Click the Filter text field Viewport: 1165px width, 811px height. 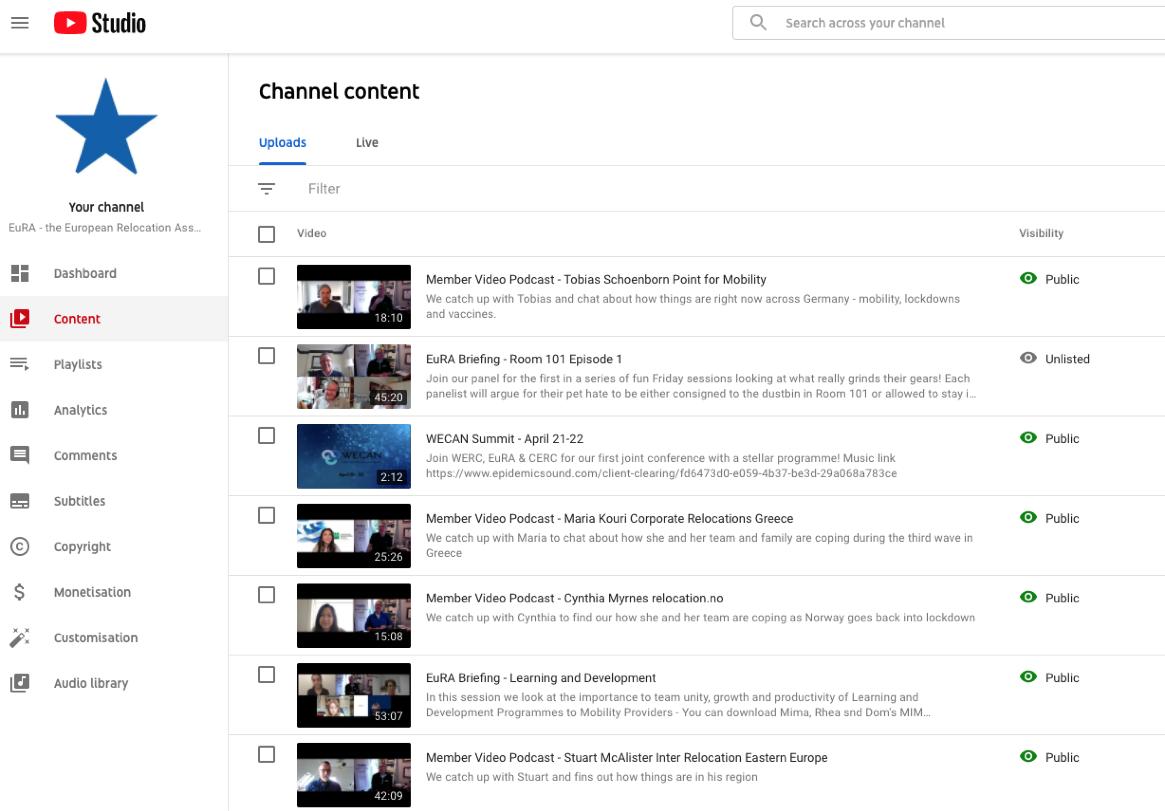click(324, 189)
